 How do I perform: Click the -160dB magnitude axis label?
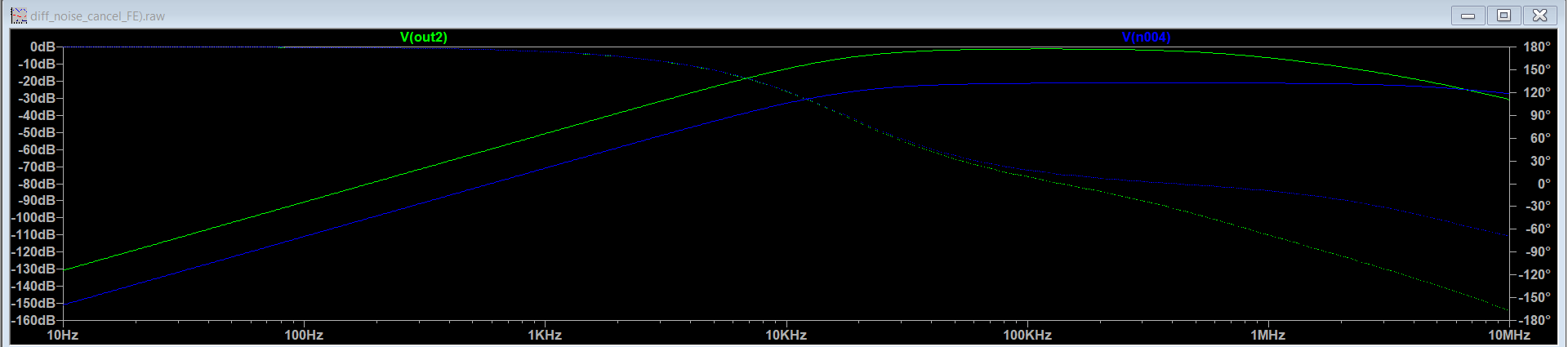pos(33,320)
